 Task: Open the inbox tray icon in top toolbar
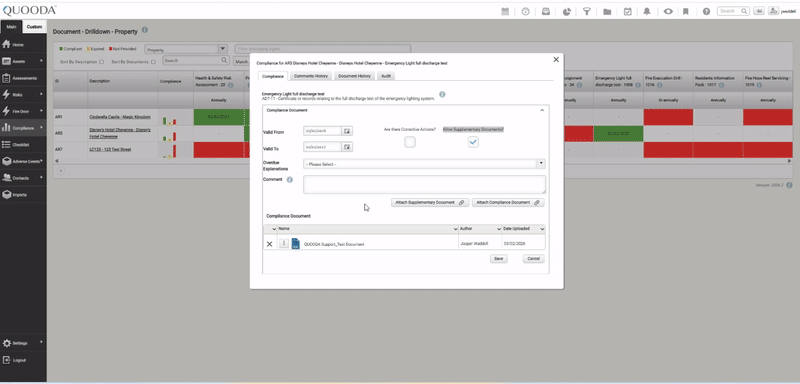[x=546, y=11]
